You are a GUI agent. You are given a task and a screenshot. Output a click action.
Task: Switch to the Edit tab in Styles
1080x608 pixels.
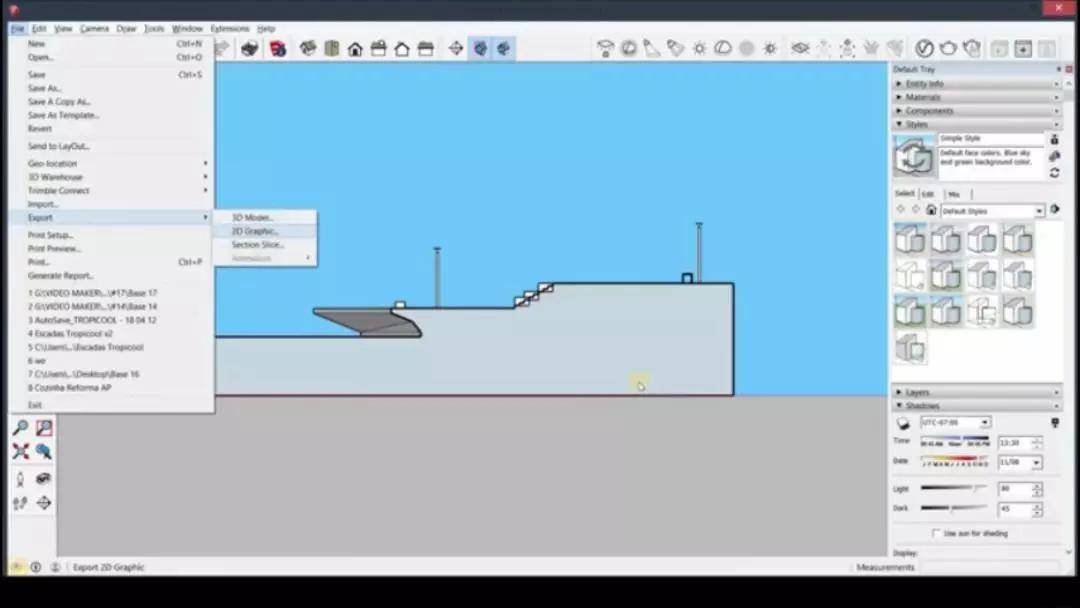tap(928, 194)
